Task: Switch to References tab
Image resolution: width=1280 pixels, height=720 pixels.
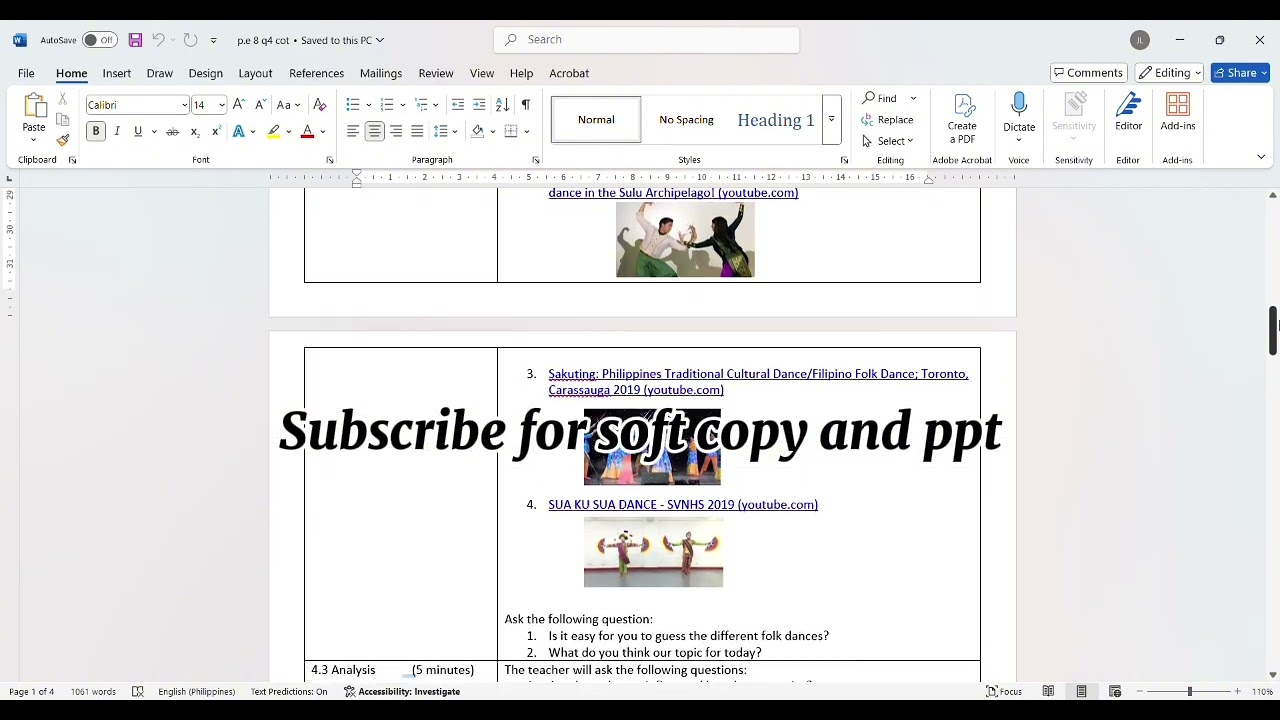Action: coord(316,73)
